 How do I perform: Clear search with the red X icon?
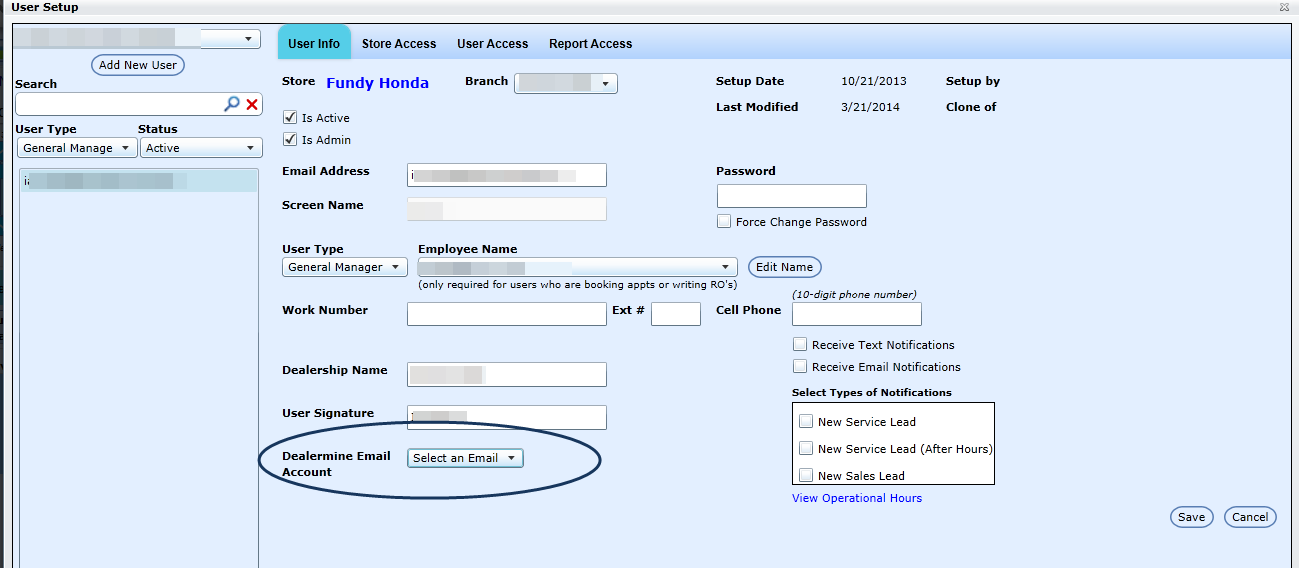point(252,104)
